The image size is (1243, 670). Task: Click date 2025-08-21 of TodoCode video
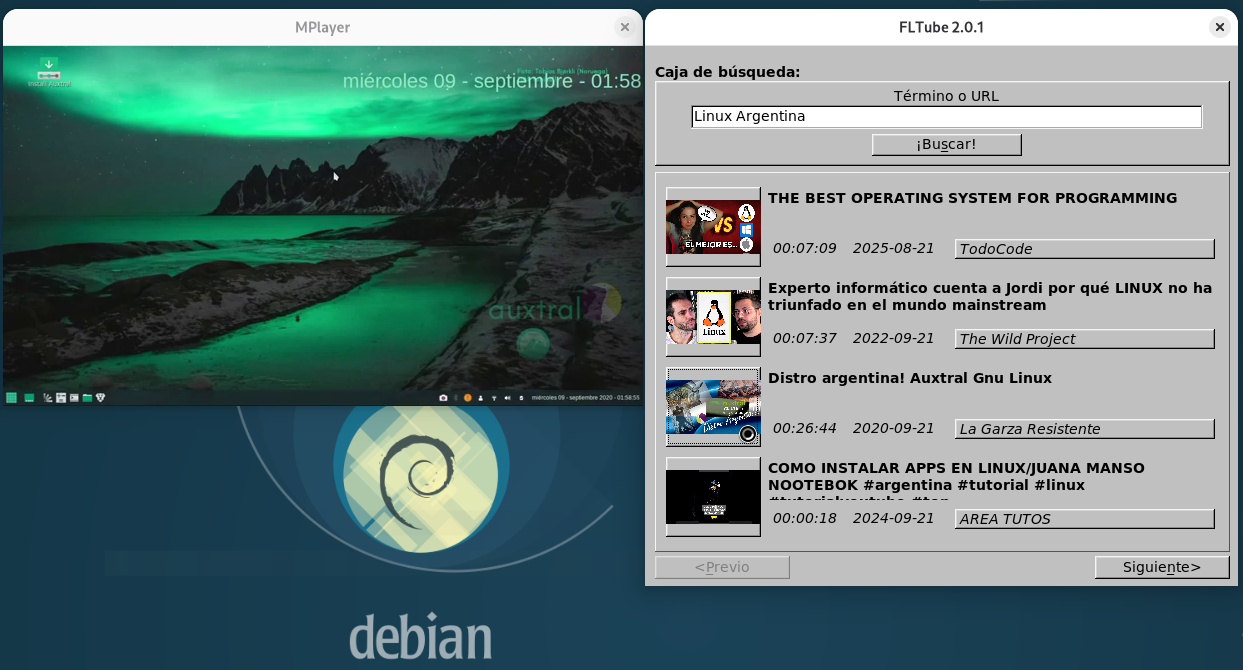tap(893, 248)
